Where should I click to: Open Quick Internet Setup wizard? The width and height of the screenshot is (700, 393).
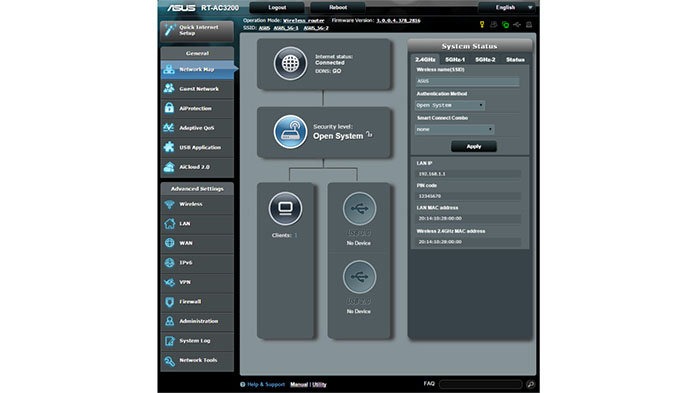tap(197, 30)
